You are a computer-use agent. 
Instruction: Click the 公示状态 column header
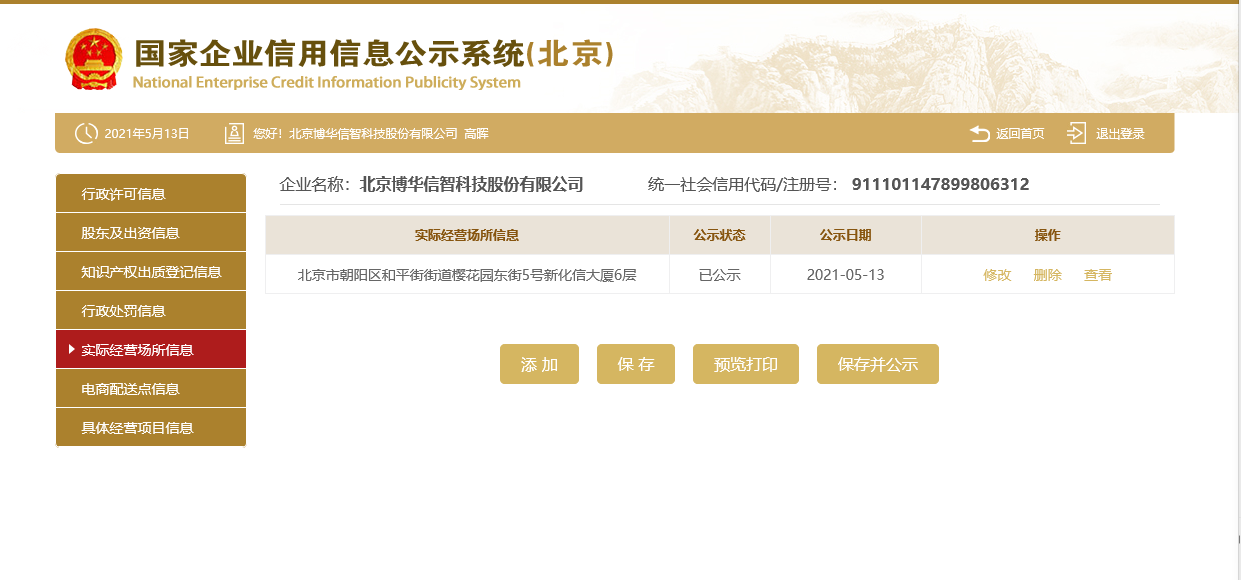[x=720, y=235]
